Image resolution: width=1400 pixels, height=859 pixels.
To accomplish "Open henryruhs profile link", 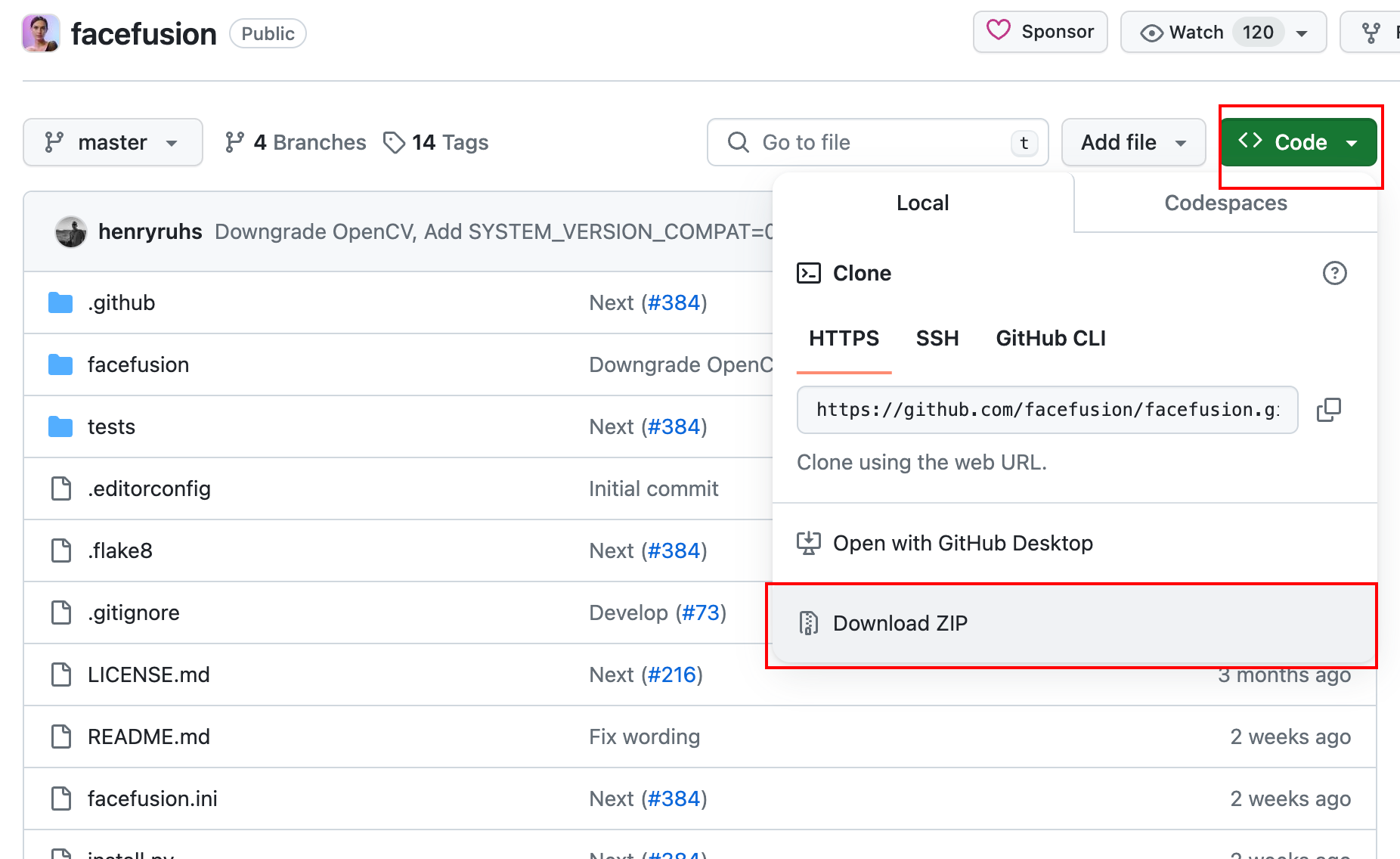I will pyautogui.click(x=150, y=231).
